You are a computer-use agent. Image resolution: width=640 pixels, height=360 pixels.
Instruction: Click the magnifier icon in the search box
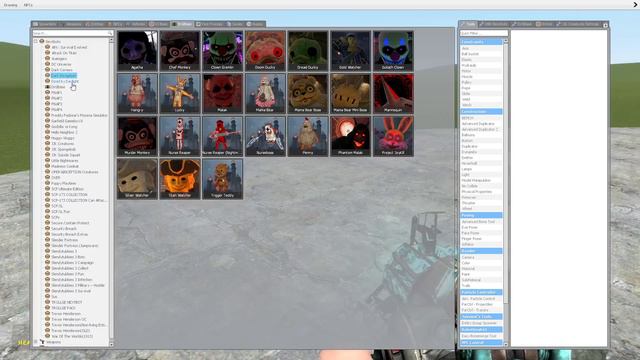110,33
